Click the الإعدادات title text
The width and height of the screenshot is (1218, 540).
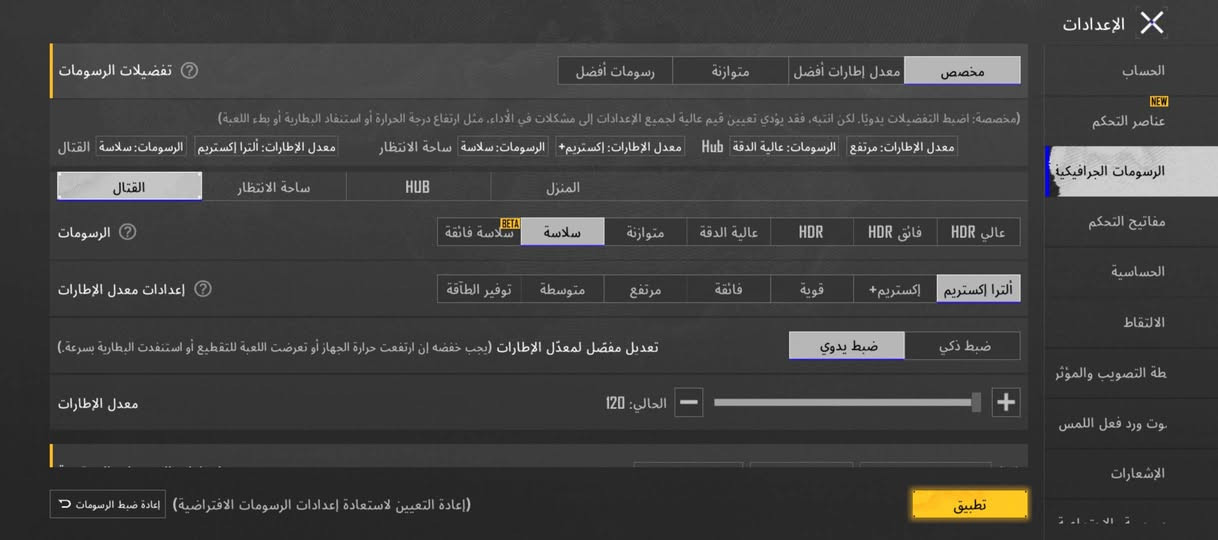[1093, 24]
